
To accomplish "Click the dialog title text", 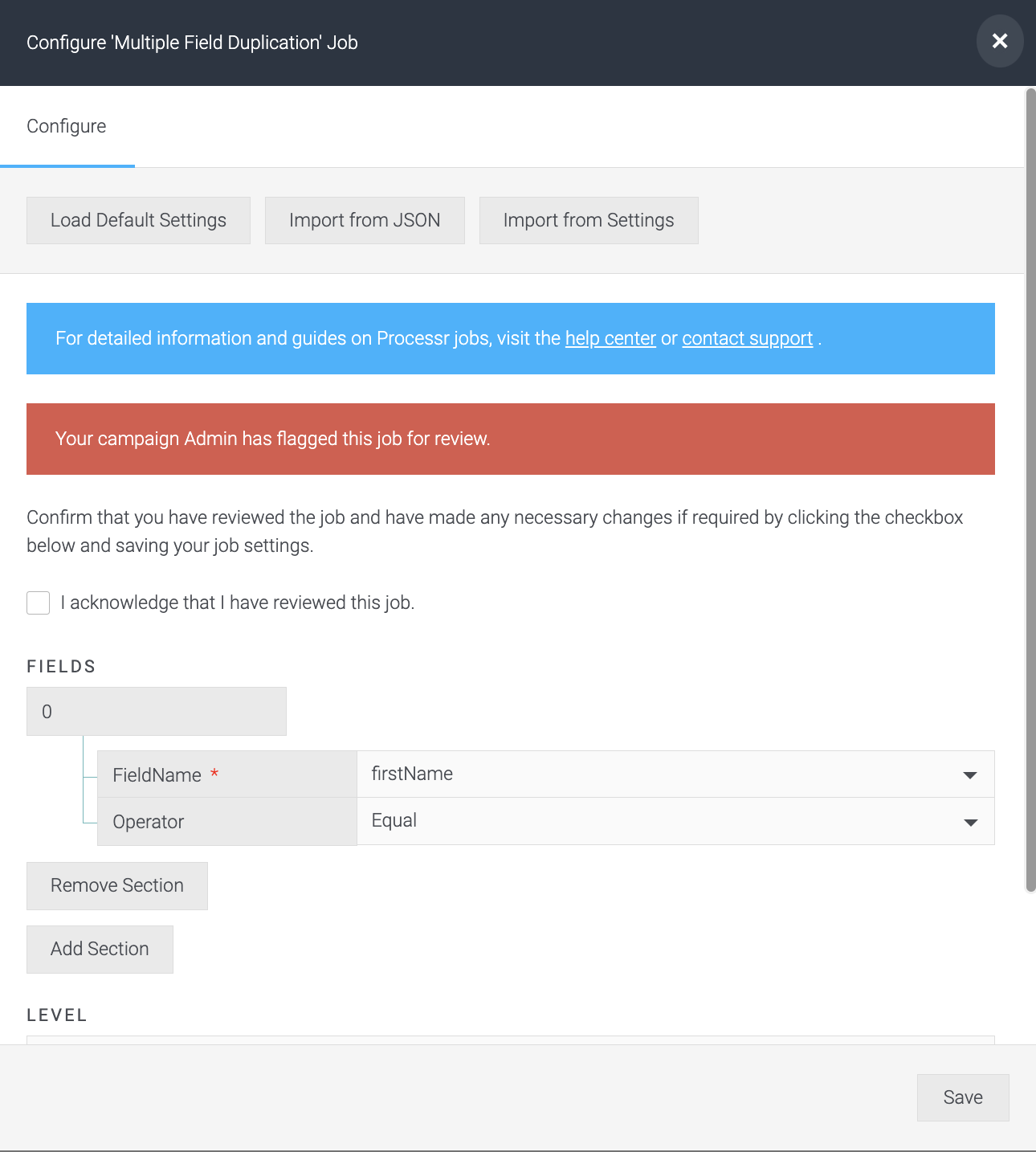I will pos(192,43).
